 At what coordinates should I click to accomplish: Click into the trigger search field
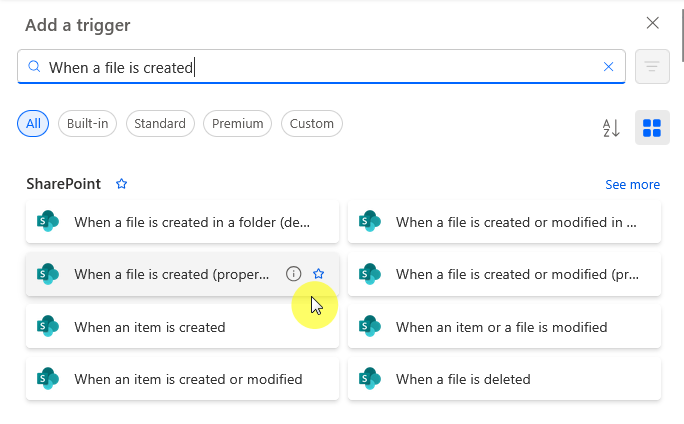click(321, 67)
